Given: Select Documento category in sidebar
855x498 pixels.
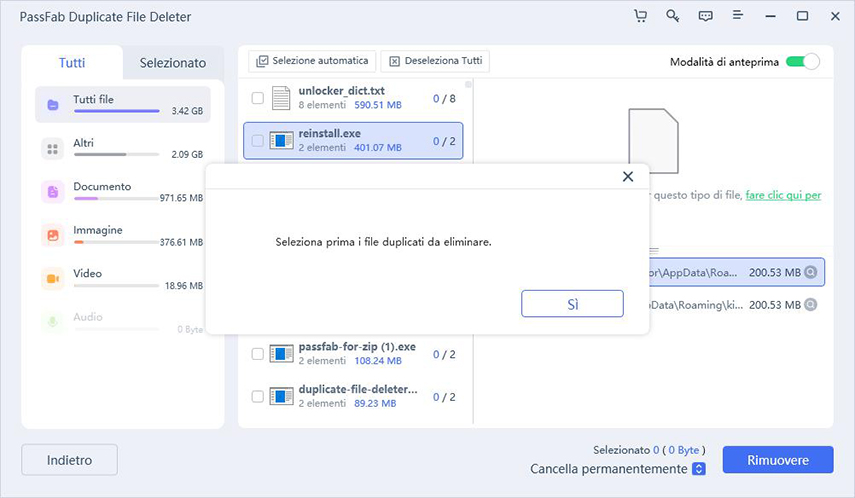Looking at the screenshot, I should [x=101, y=187].
